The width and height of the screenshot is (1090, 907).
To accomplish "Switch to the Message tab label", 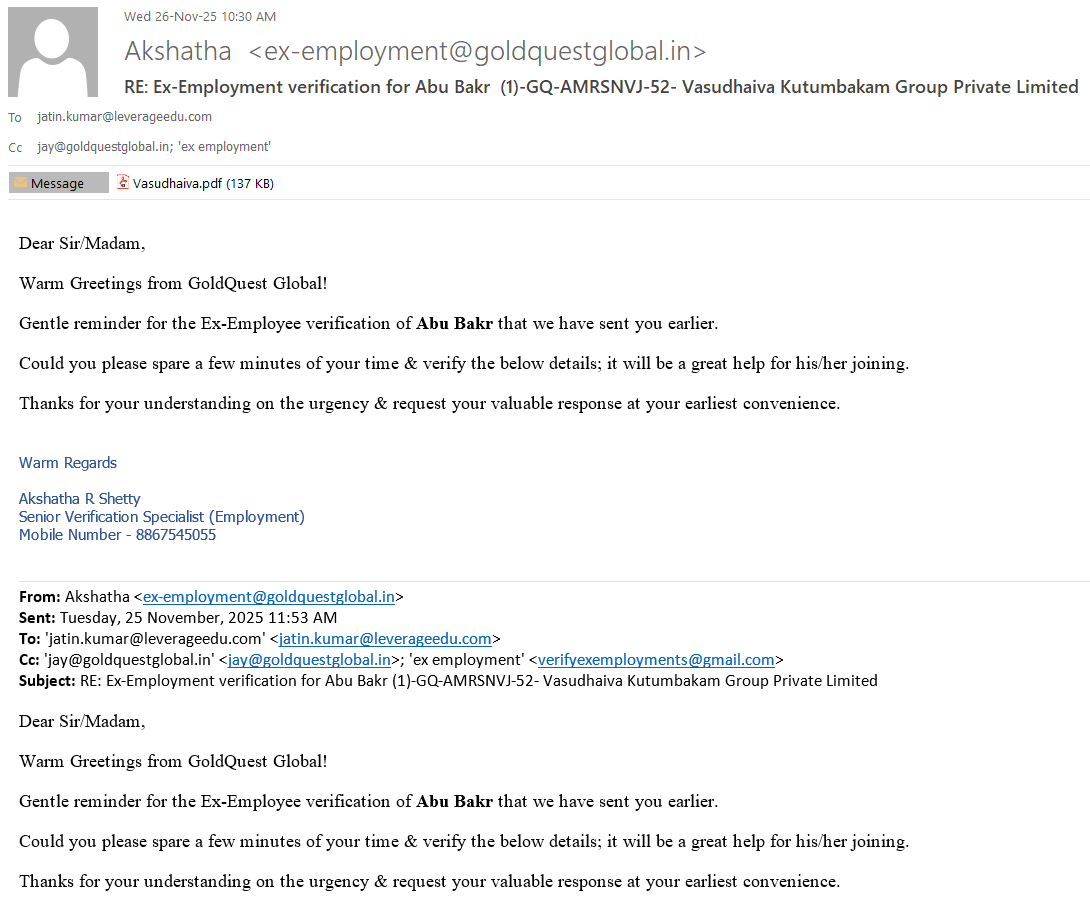I will coord(57,183).
